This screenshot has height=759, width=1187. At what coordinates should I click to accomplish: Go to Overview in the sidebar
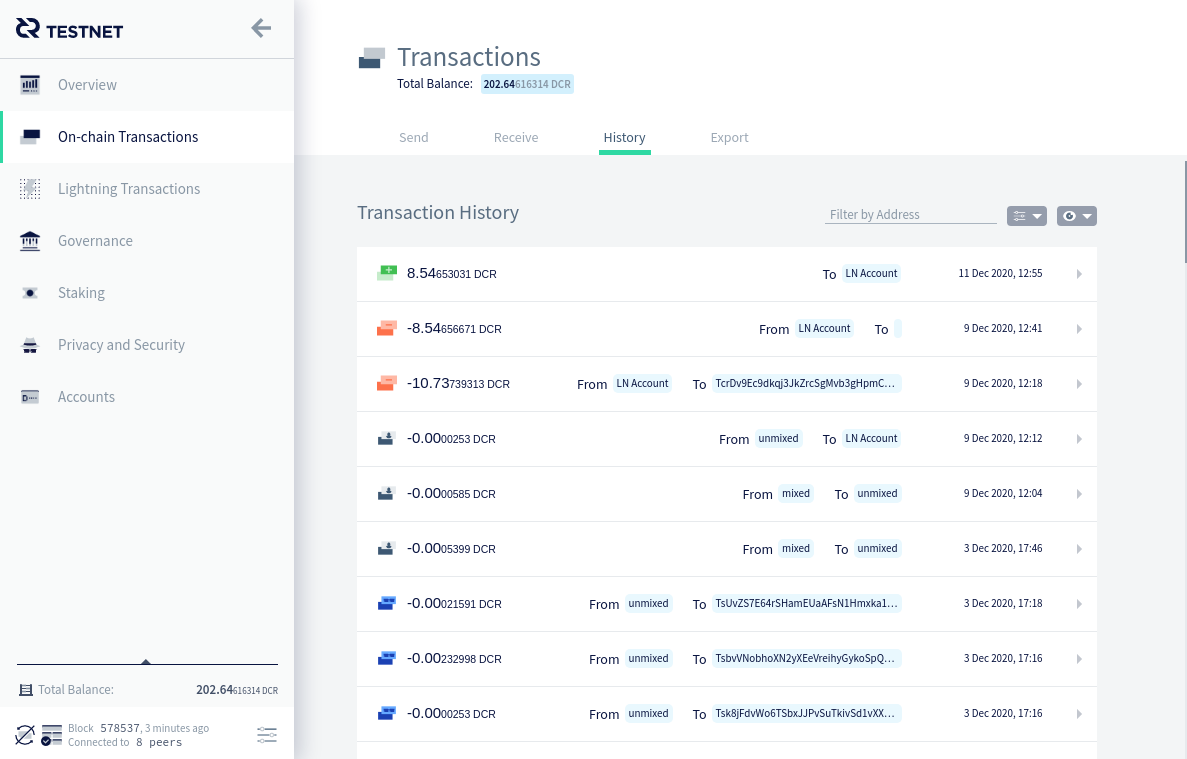click(147, 85)
